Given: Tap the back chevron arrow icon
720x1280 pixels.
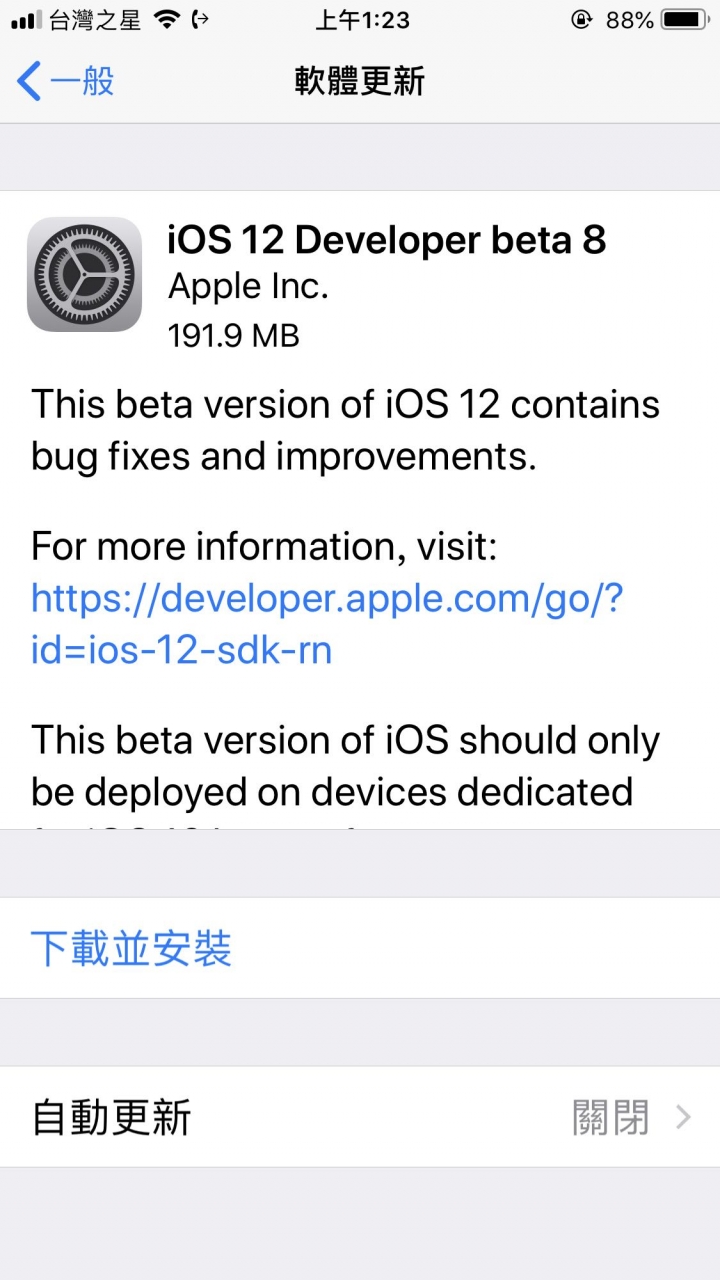Looking at the screenshot, I should pyautogui.click(x=28, y=81).
